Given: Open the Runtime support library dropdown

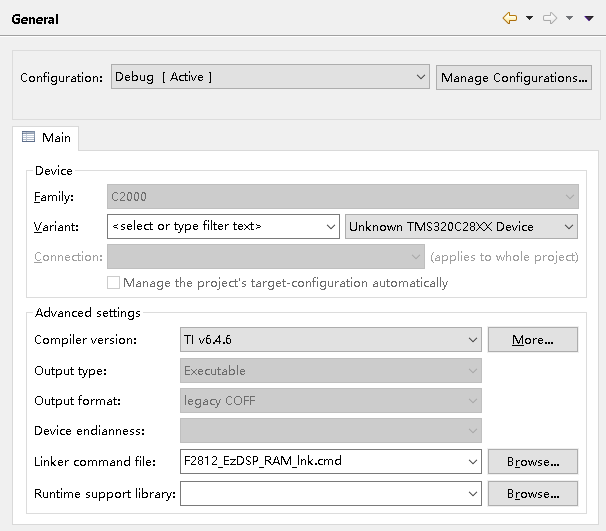Looking at the screenshot, I should 472,494.
